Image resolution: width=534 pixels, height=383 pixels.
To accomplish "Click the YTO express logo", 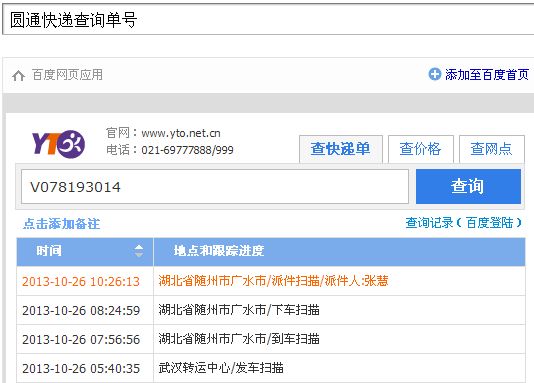I will [x=58, y=144].
